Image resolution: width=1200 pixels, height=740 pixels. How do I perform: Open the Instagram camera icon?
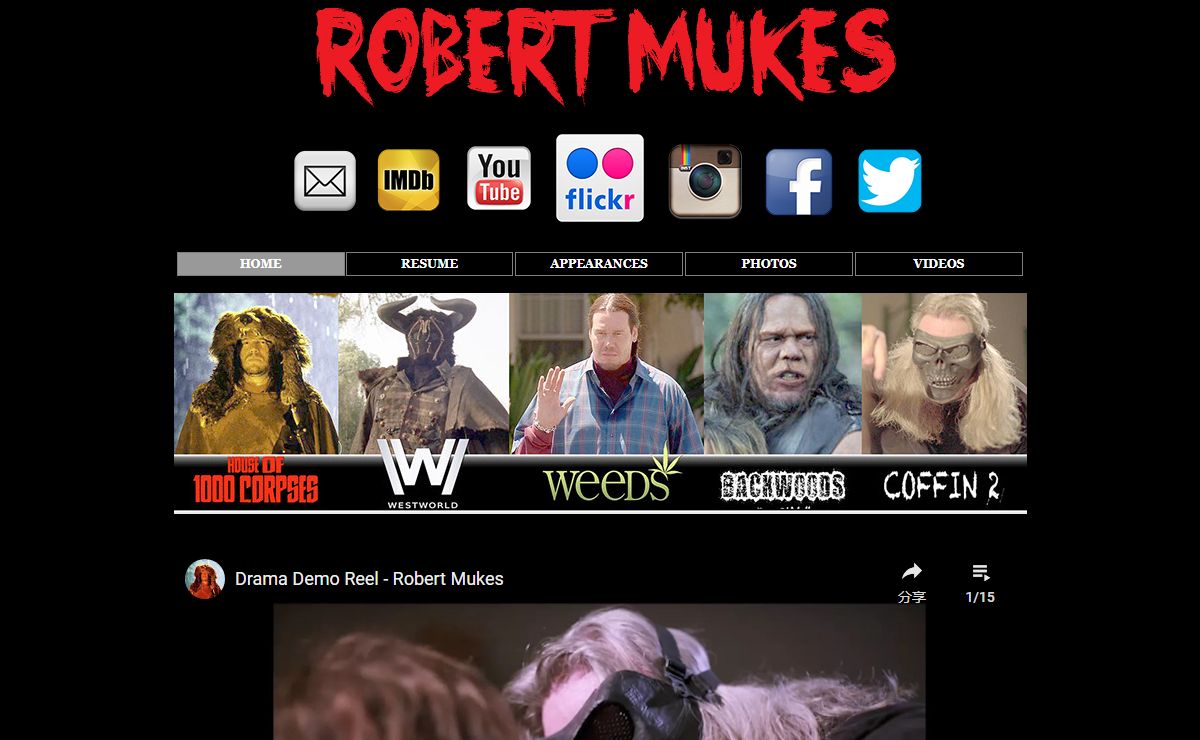click(705, 181)
